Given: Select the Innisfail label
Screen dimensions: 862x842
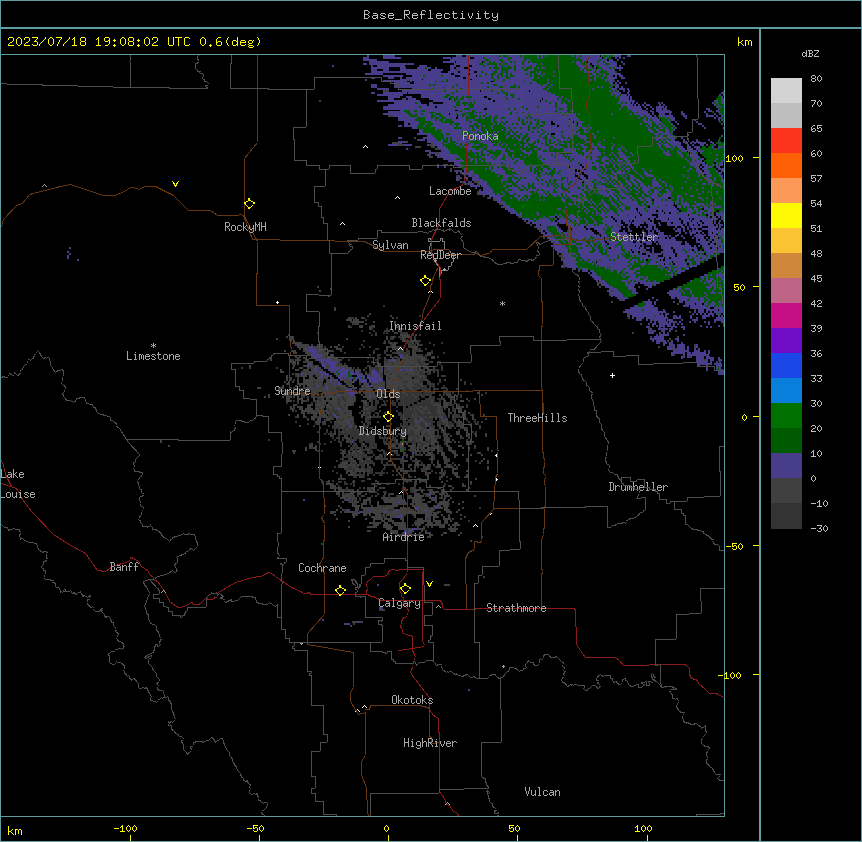Looking at the screenshot, I should click(x=415, y=326).
